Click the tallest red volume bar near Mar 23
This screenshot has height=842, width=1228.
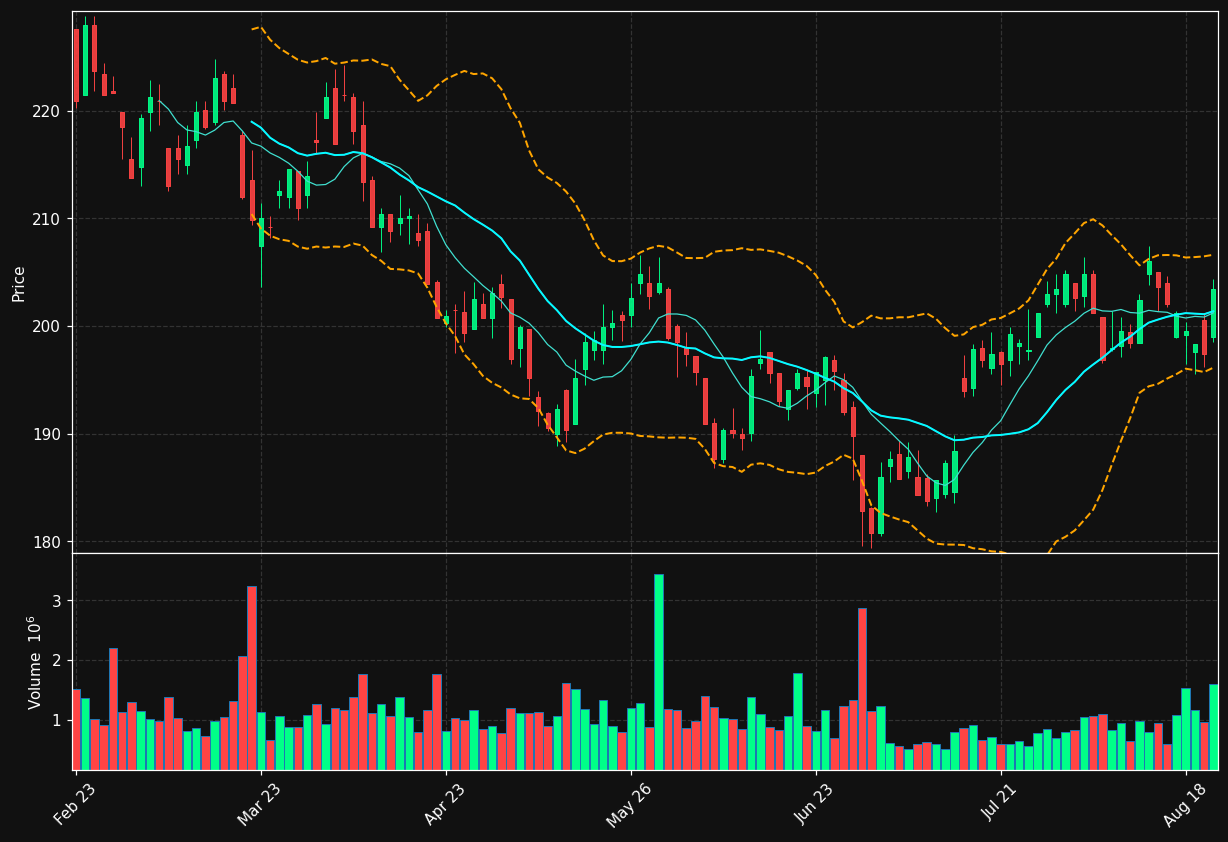coord(252,678)
